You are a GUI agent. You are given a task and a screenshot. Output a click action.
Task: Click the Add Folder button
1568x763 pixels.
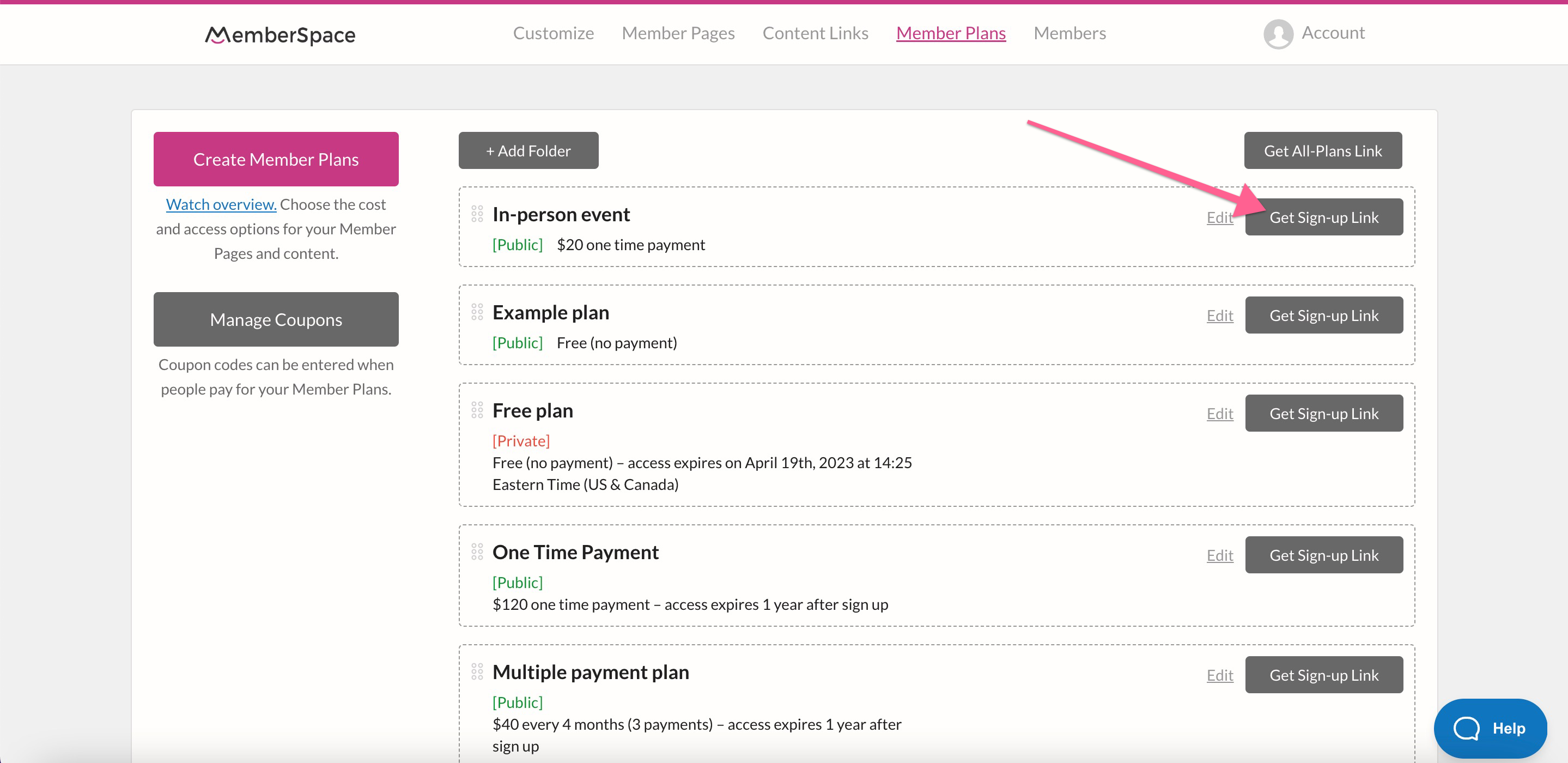(528, 150)
